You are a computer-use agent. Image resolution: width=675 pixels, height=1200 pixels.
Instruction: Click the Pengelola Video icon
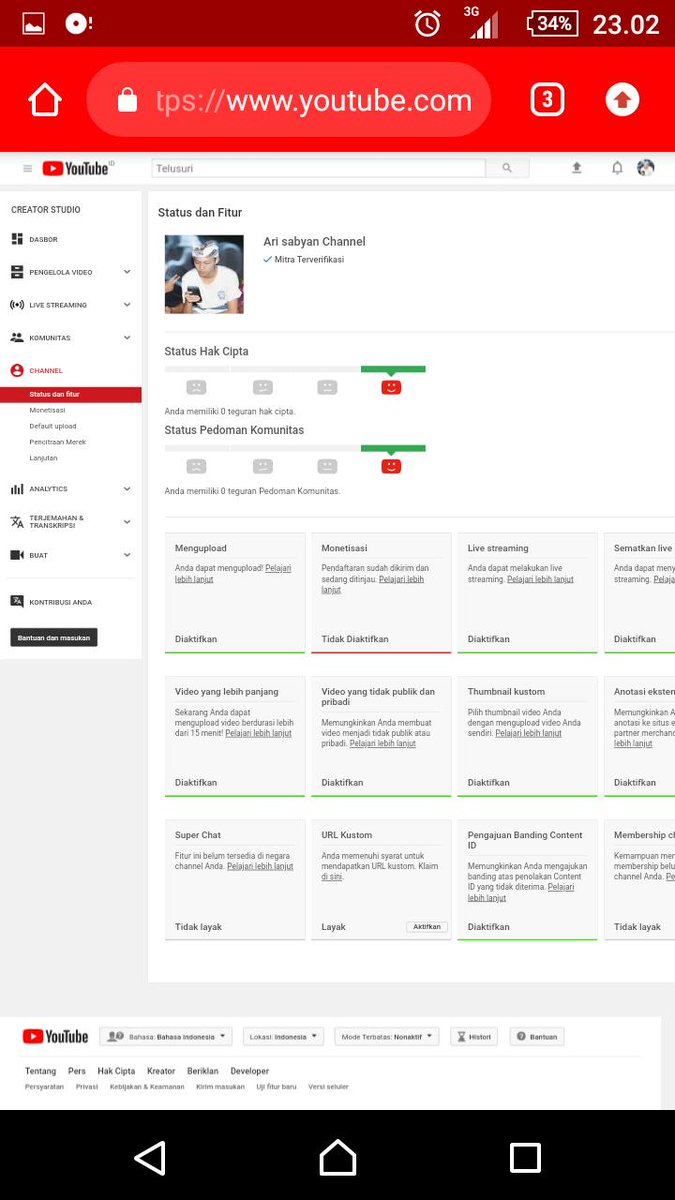17,272
